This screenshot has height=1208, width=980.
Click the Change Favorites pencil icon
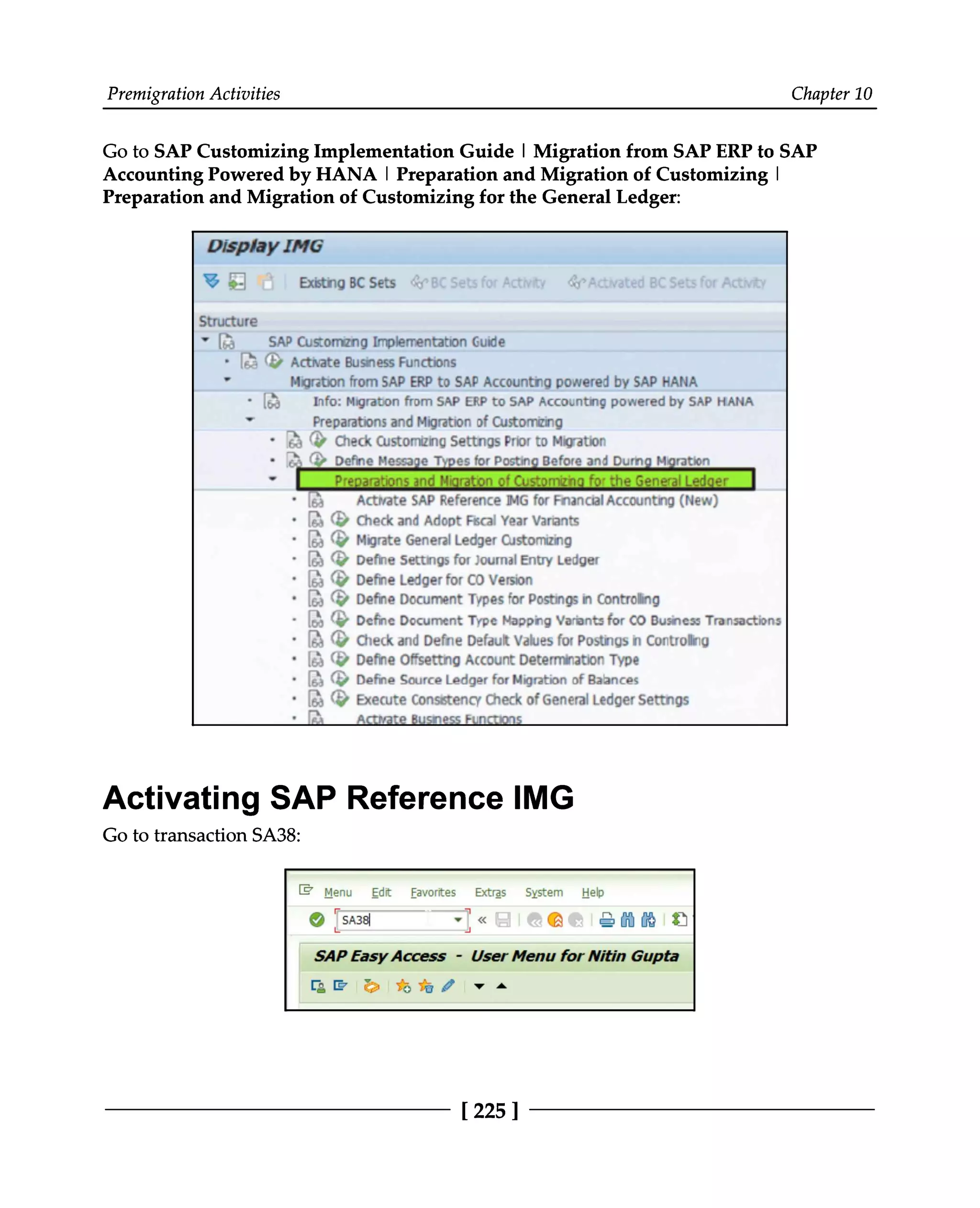coord(448,986)
